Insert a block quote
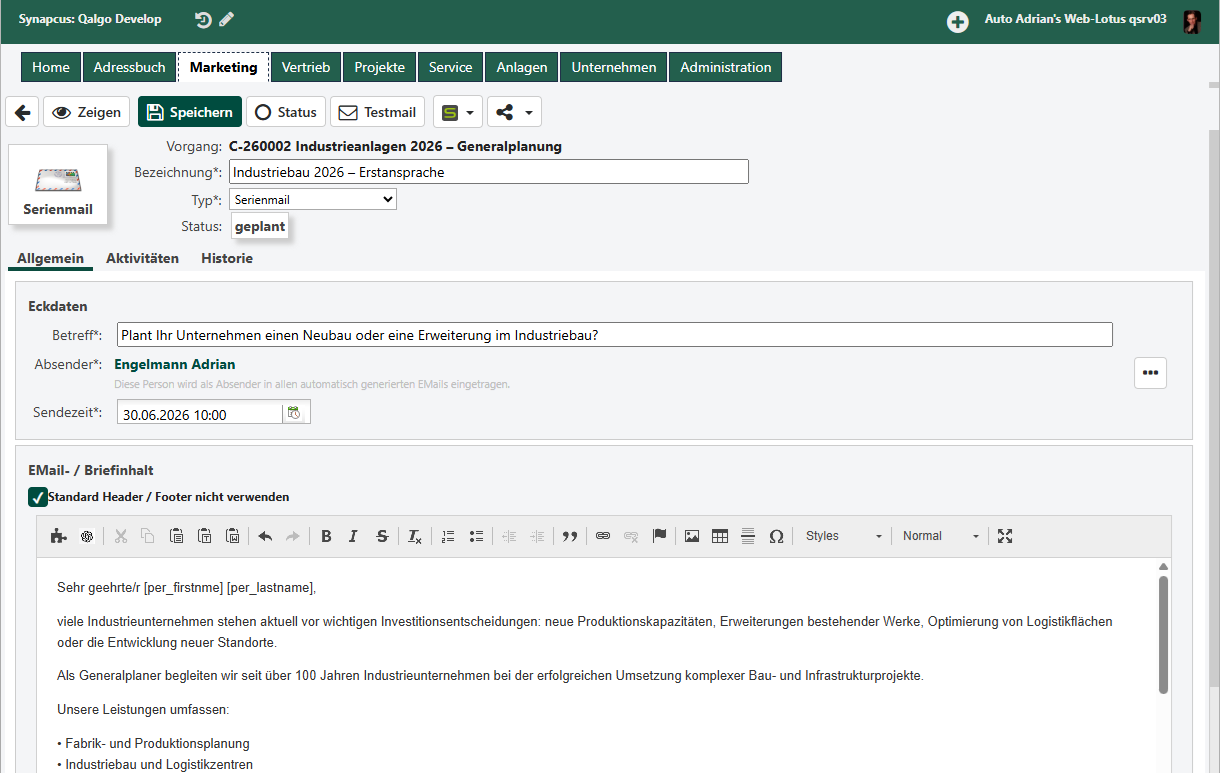This screenshot has height=773, width=1220. click(570, 536)
